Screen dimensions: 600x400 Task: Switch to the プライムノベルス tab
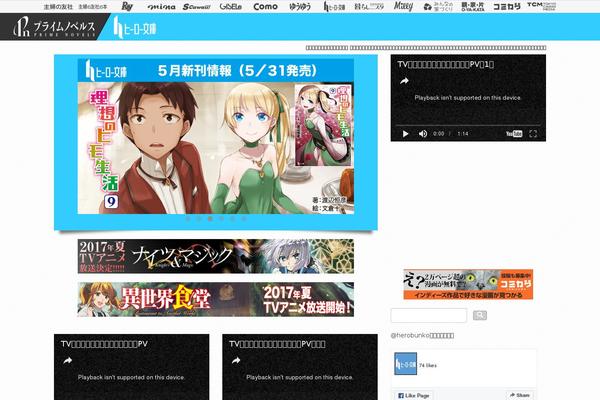[54, 27]
